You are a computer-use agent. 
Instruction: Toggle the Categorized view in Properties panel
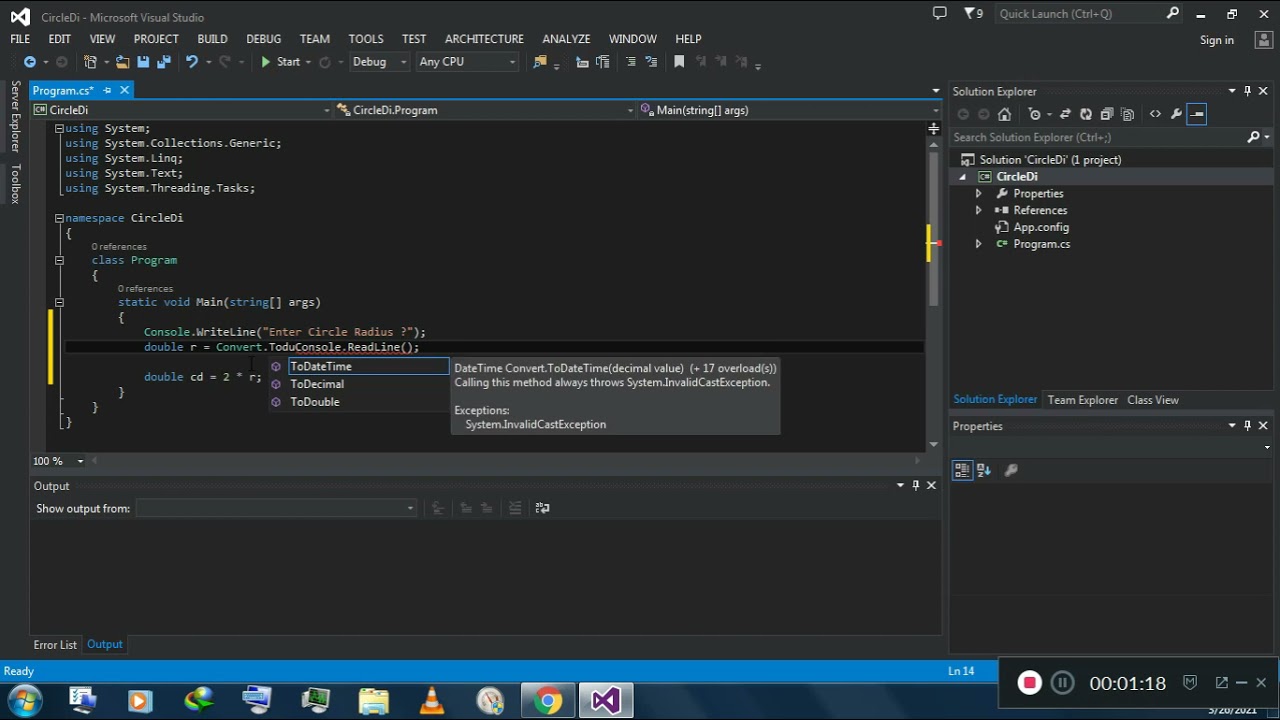point(962,470)
